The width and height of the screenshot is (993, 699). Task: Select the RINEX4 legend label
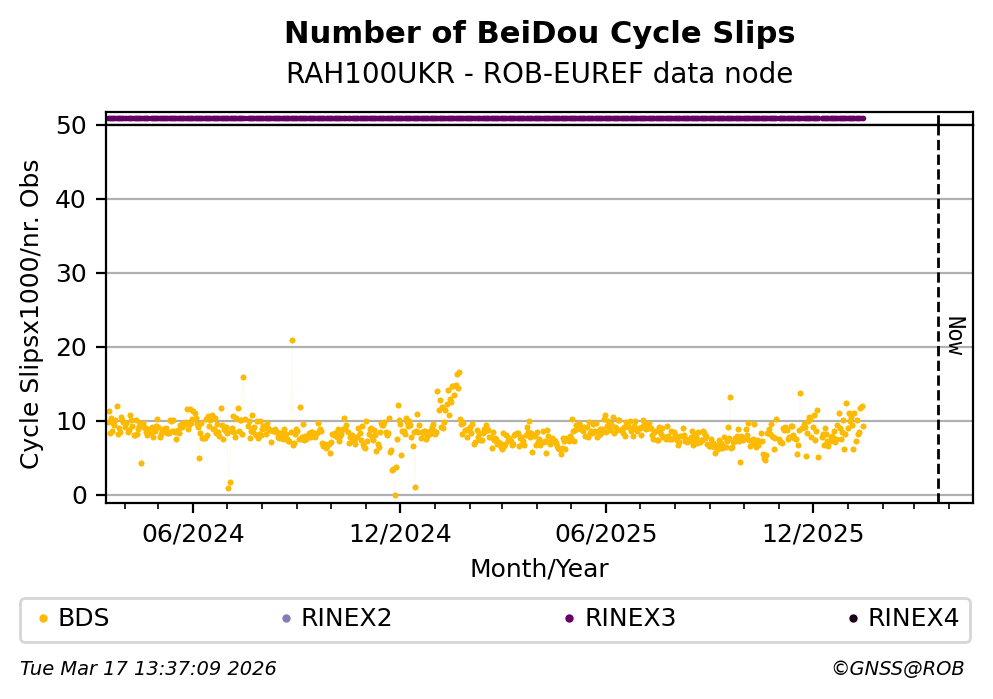(x=913, y=618)
